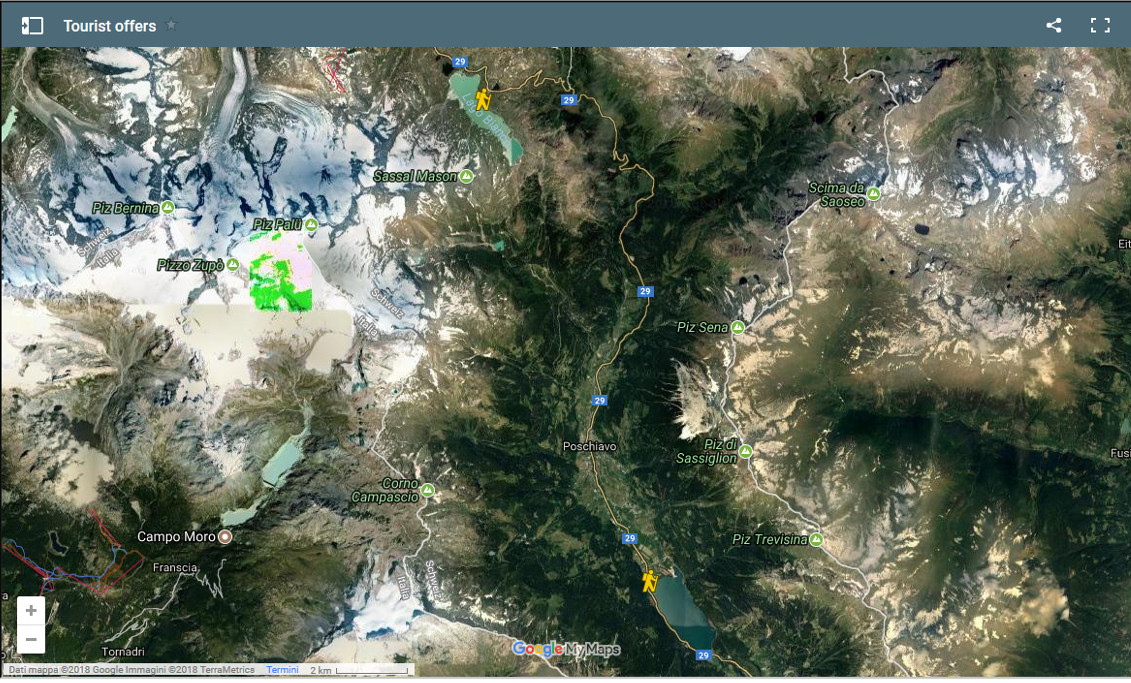1131x683 pixels.
Task: Select the Piz Sena peak marker
Action: (737, 328)
